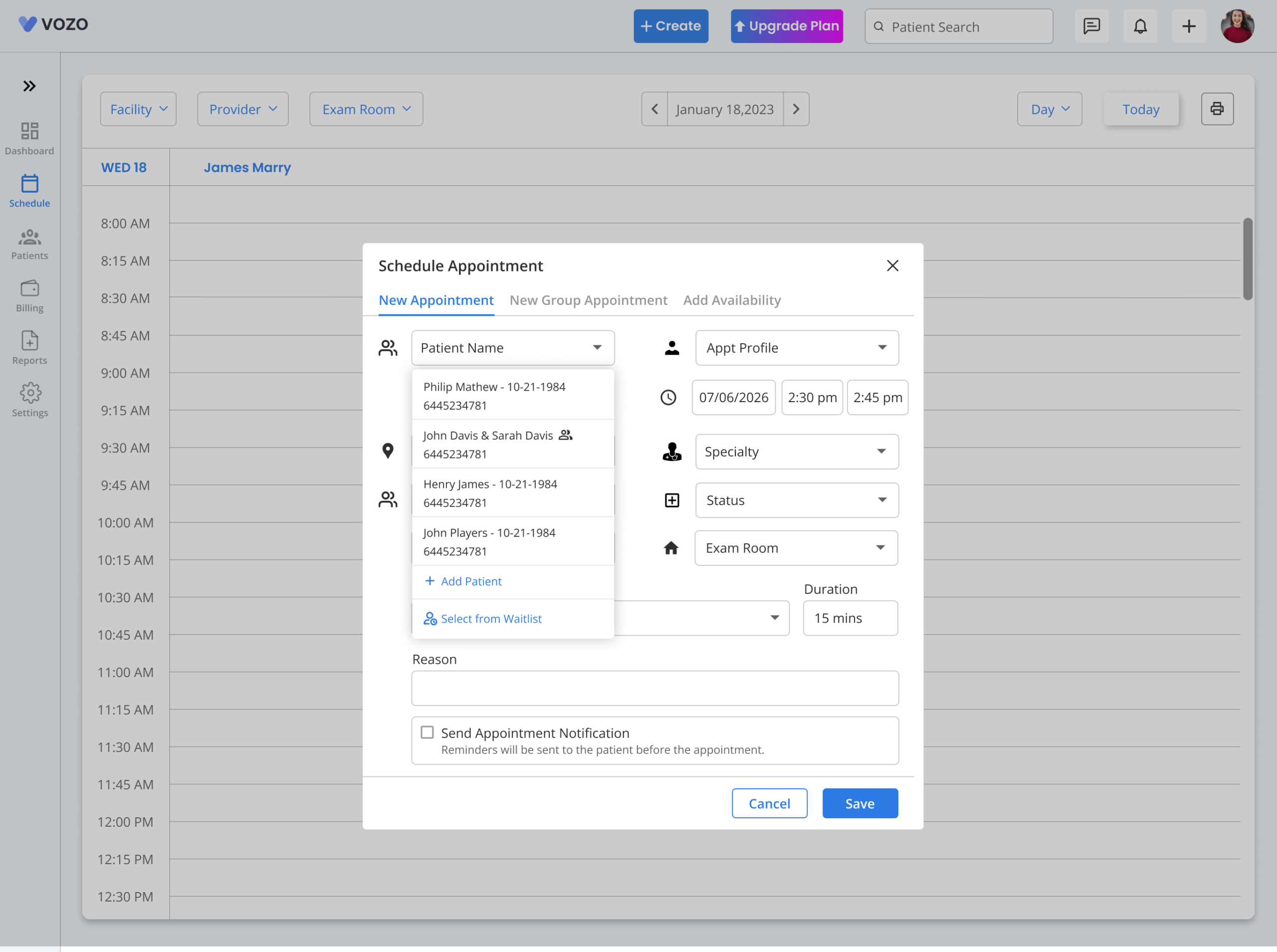
Task: Collapse the Patient Name dropdown
Action: (x=513, y=347)
